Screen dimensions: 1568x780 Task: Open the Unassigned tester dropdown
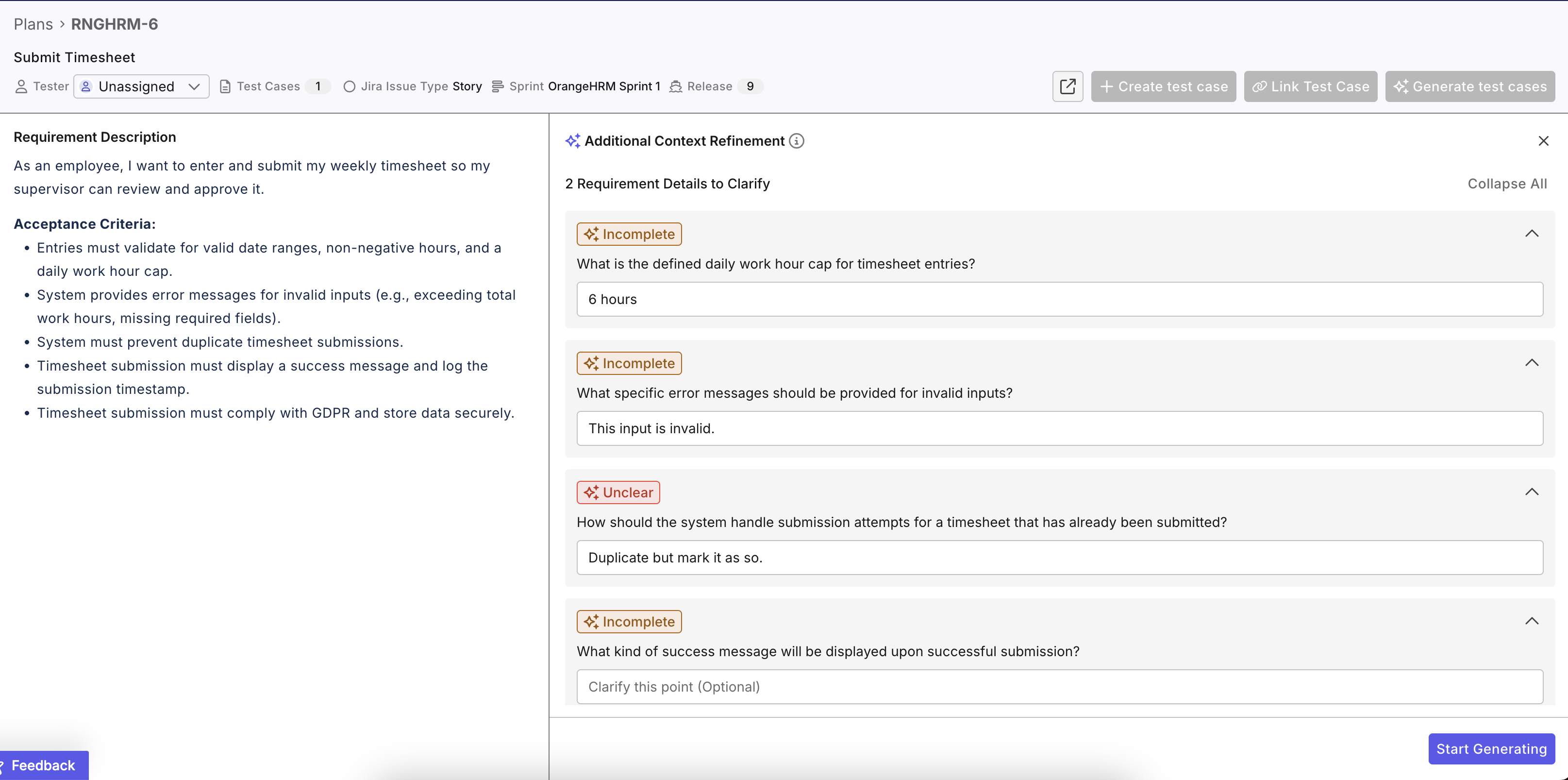click(x=141, y=86)
